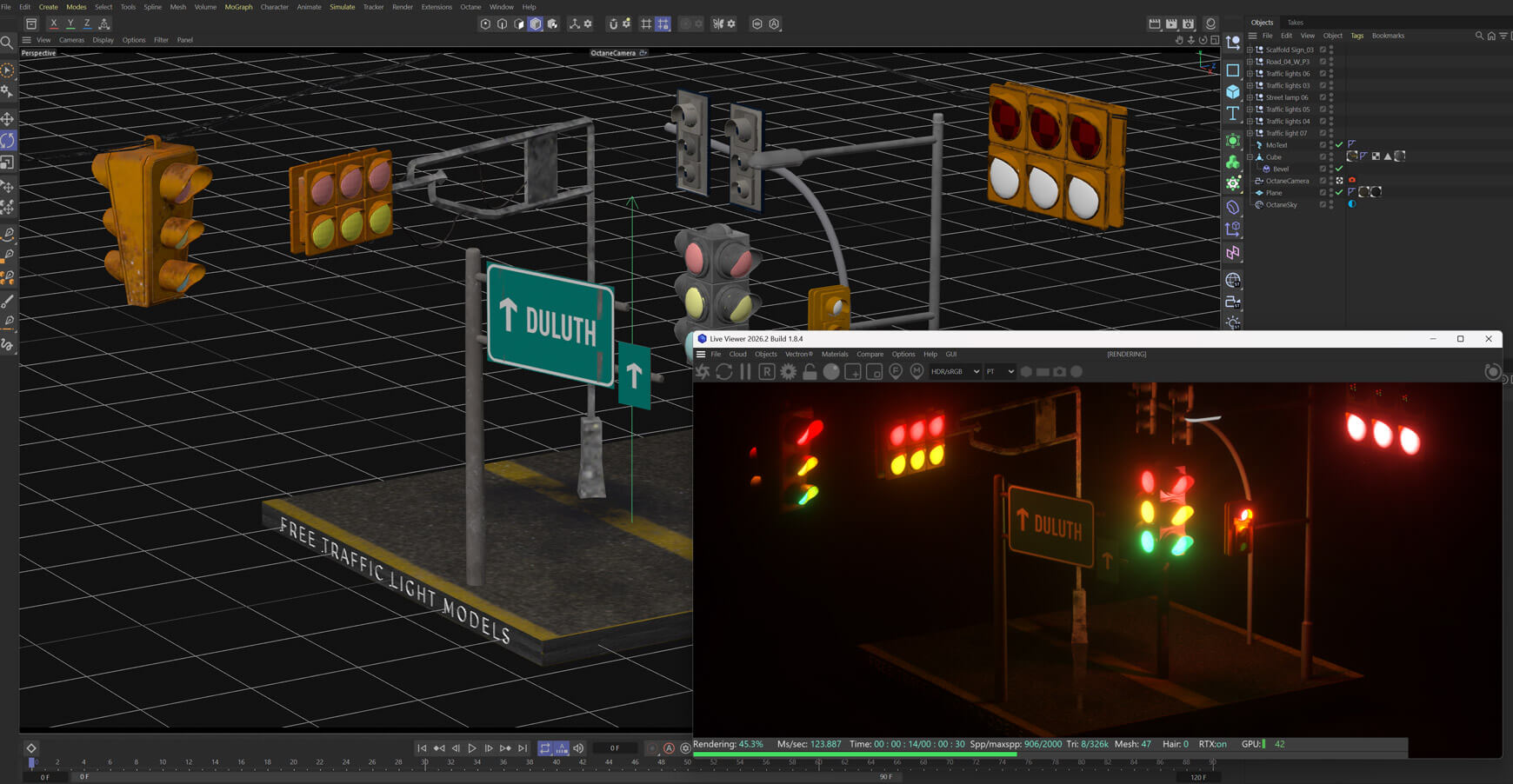The image size is (1513, 784).
Task: Click the Live Viewer render settings gear
Action: tap(788, 372)
